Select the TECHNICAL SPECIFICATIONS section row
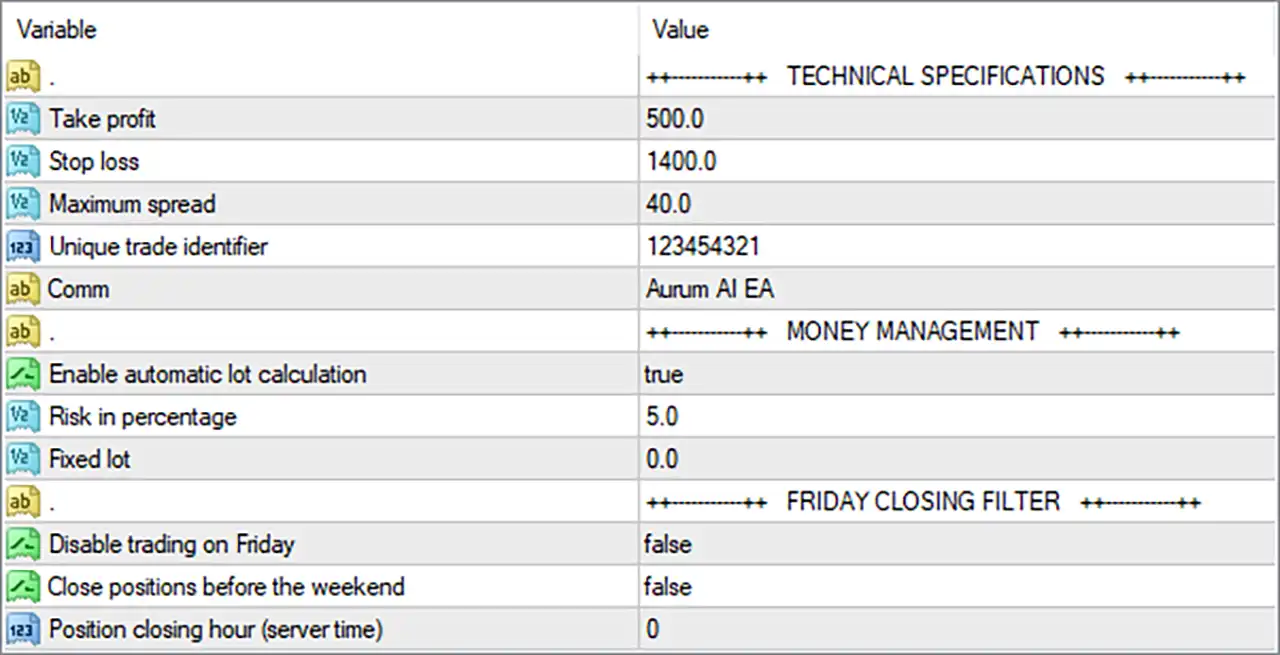 point(640,76)
